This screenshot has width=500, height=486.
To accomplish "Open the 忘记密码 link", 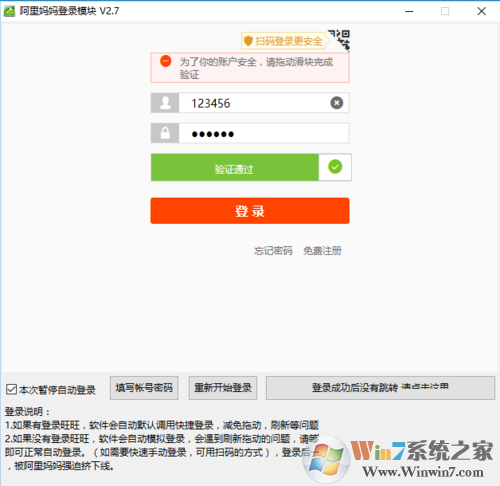I will coord(273,251).
